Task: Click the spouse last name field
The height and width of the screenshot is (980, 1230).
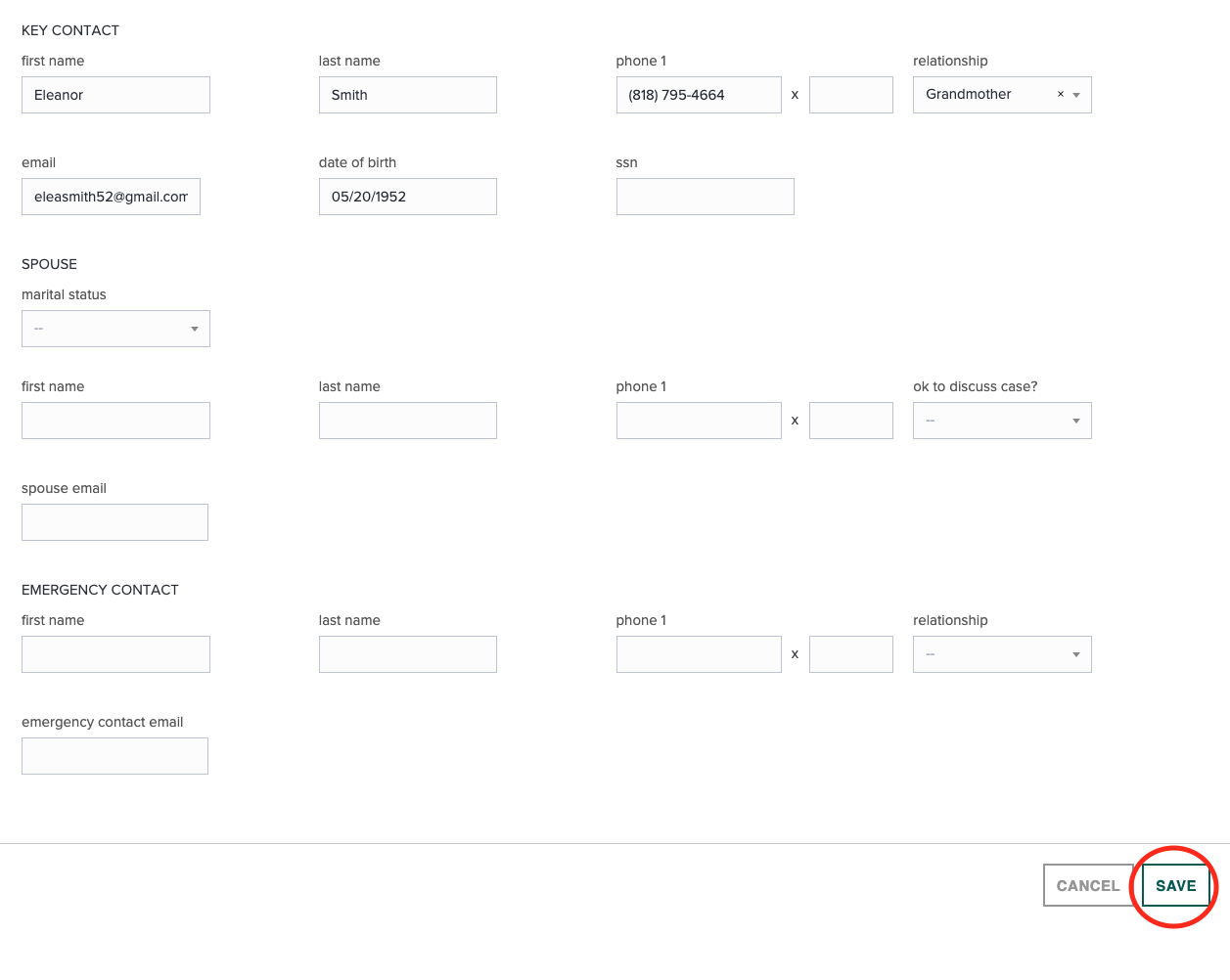Action: click(x=407, y=420)
